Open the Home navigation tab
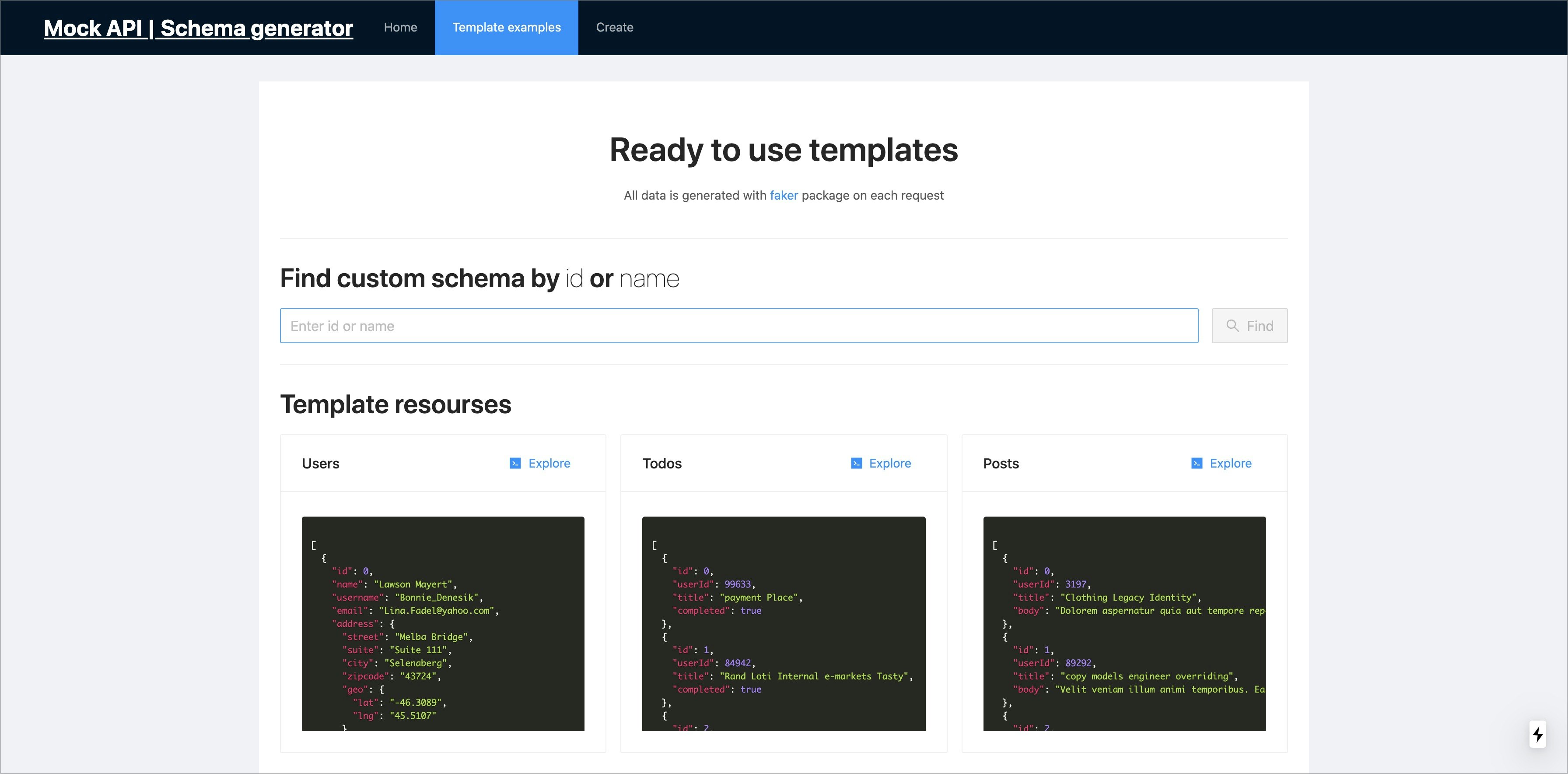Image resolution: width=1568 pixels, height=774 pixels. [x=400, y=28]
